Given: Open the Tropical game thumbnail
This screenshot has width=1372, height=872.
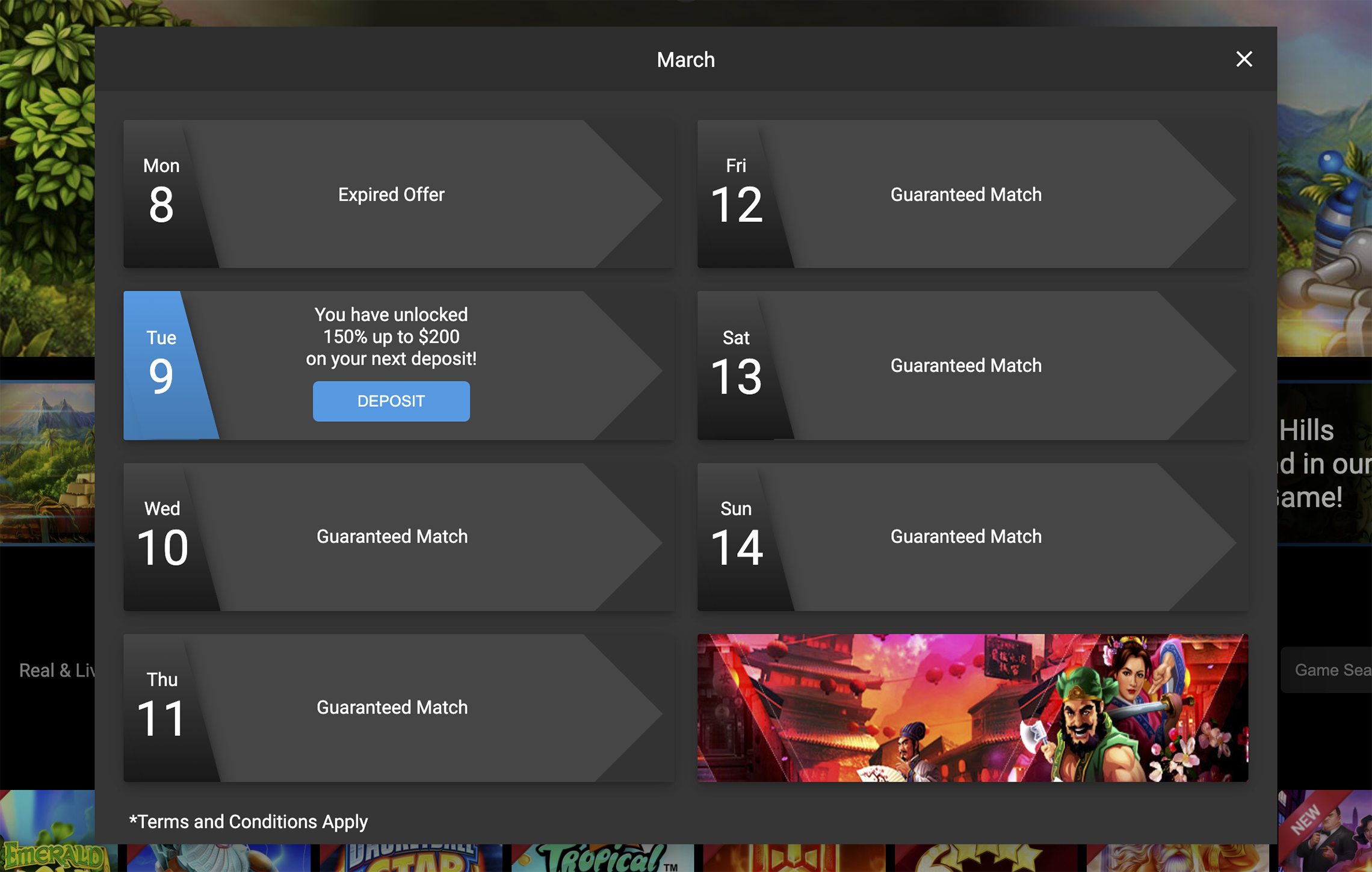Looking at the screenshot, I should tap(602, 858).
